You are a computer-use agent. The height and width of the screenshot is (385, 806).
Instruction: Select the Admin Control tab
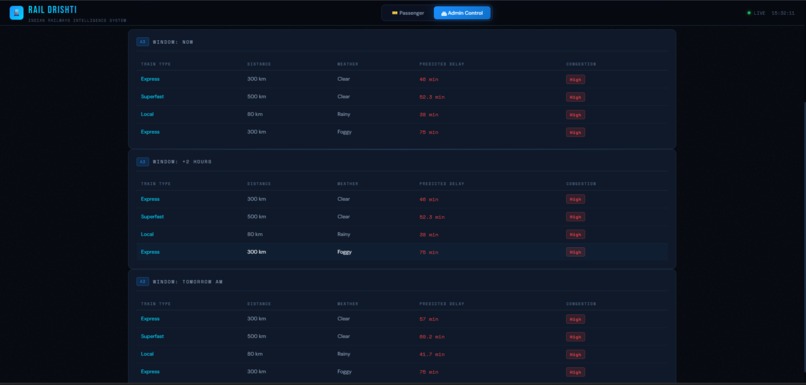point(462,13)
